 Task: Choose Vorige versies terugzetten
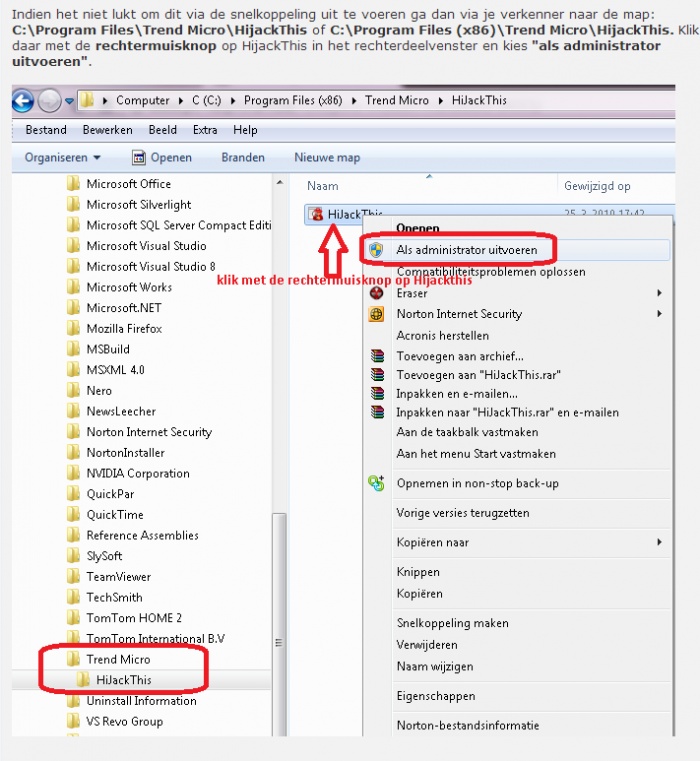pyautogui.click(x=463, y=513)
